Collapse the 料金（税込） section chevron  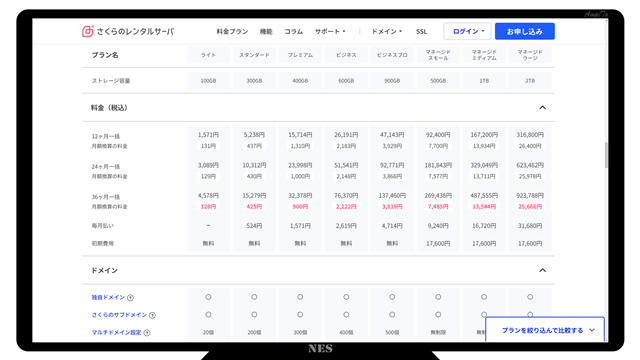tap(542, 108)
